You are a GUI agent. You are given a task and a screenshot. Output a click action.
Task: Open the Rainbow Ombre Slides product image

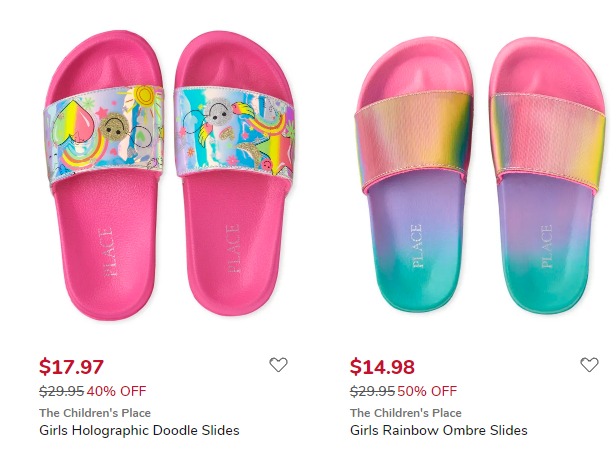point(480,175)
